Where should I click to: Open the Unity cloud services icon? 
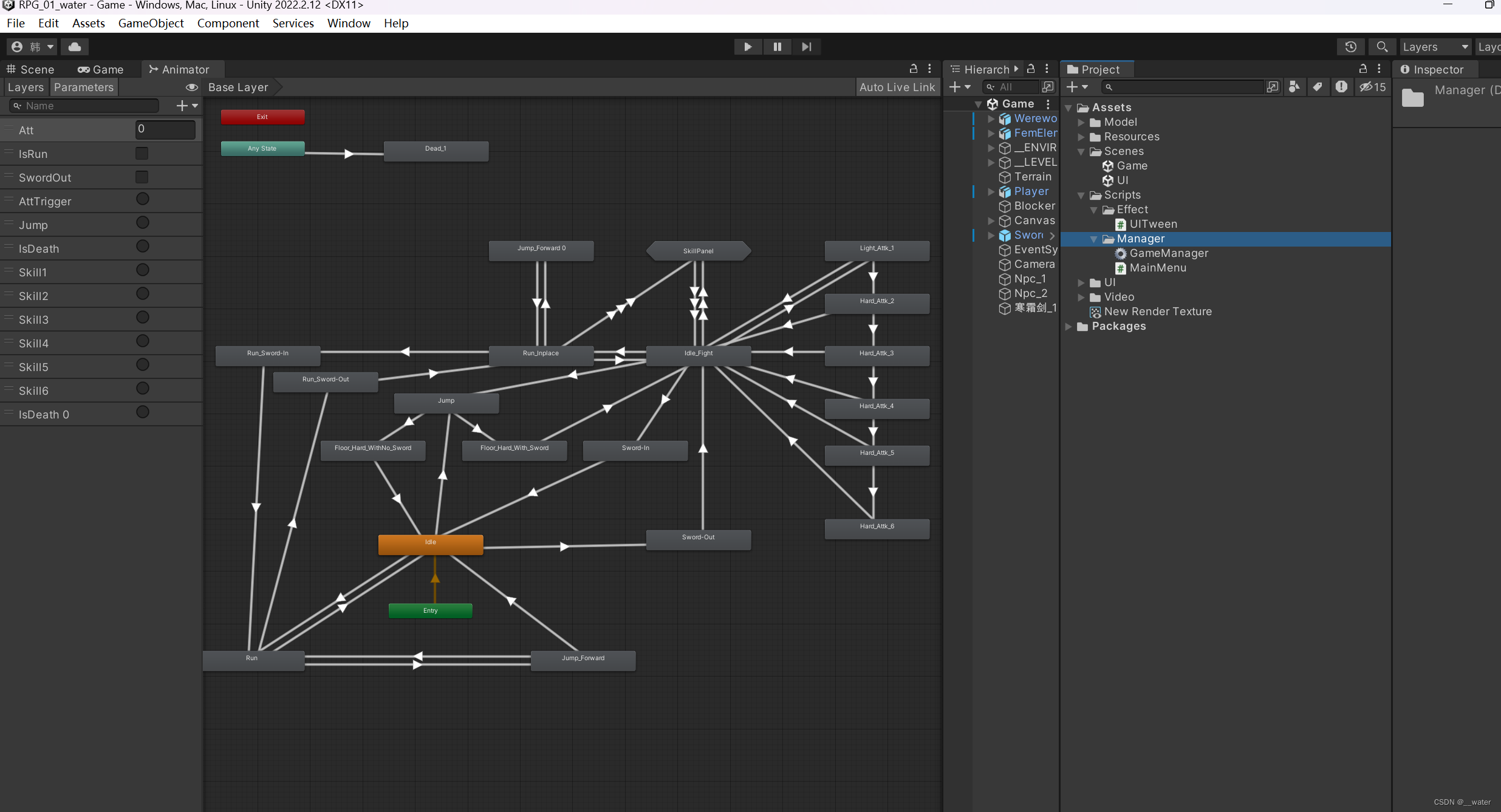(x=74, y=47)
